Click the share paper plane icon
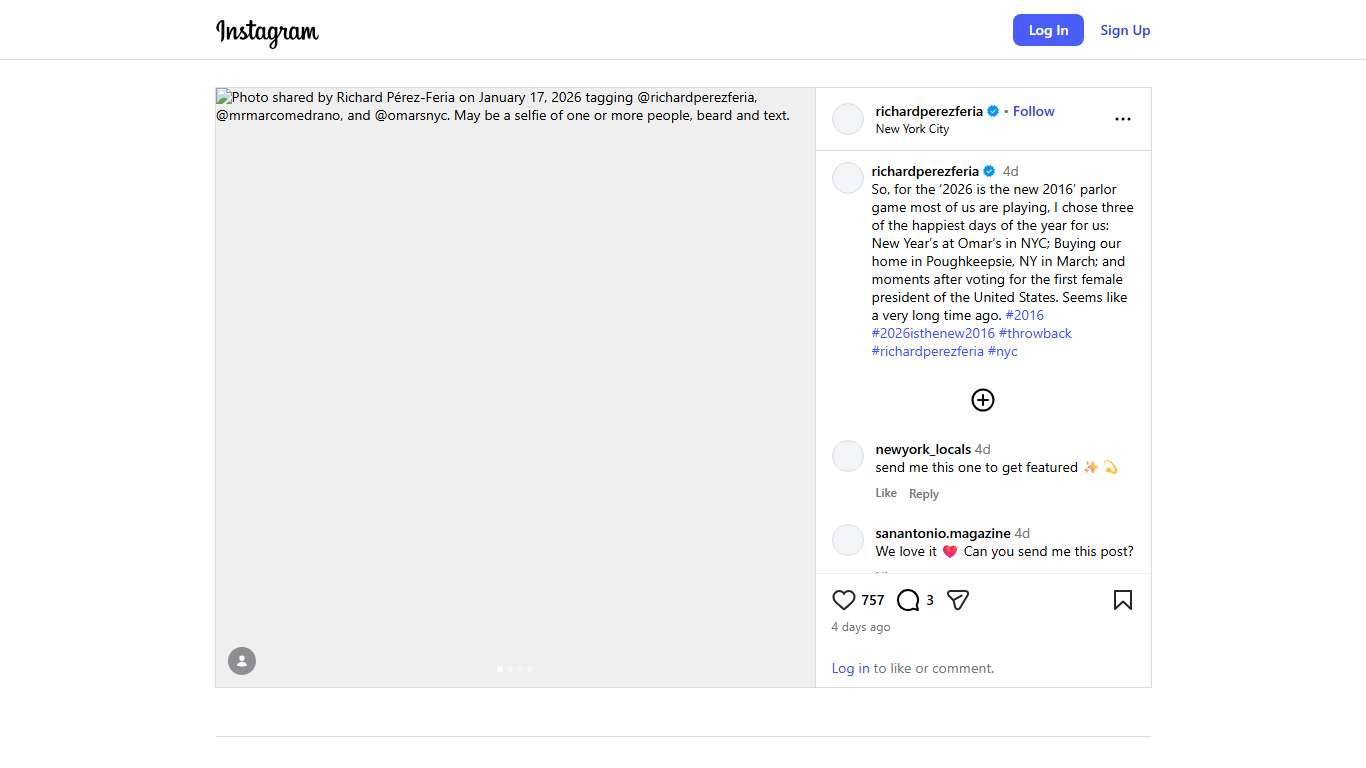The width and height of the screenshot is (1366, 768). pos(958,600)
